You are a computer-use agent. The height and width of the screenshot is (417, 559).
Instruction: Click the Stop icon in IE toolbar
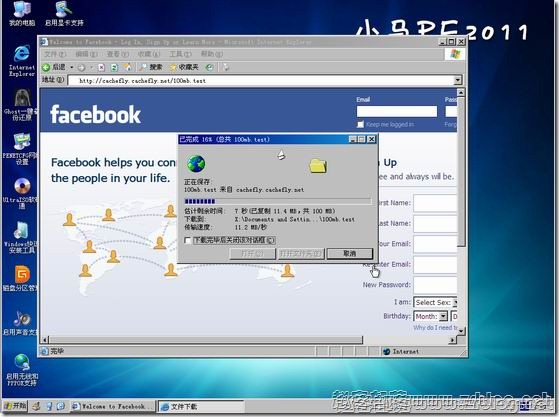pos(101,67)
